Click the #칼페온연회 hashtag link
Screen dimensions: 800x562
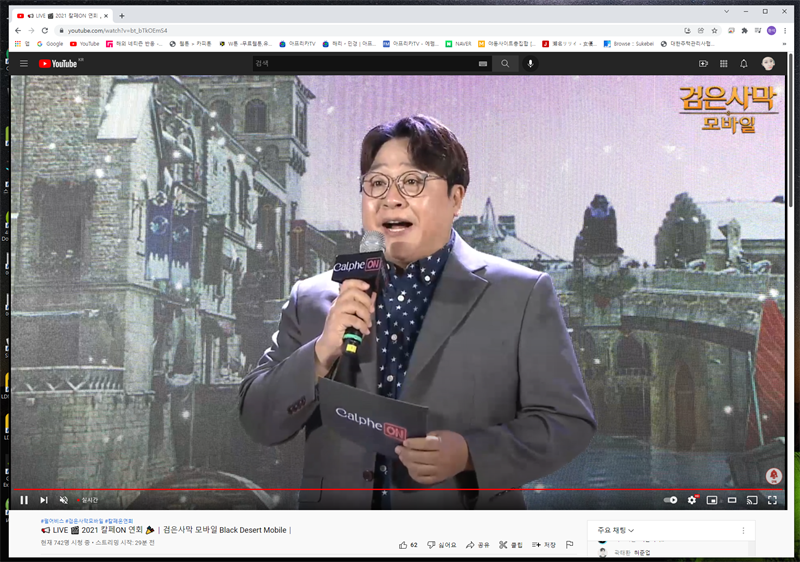tap(119, 521)
